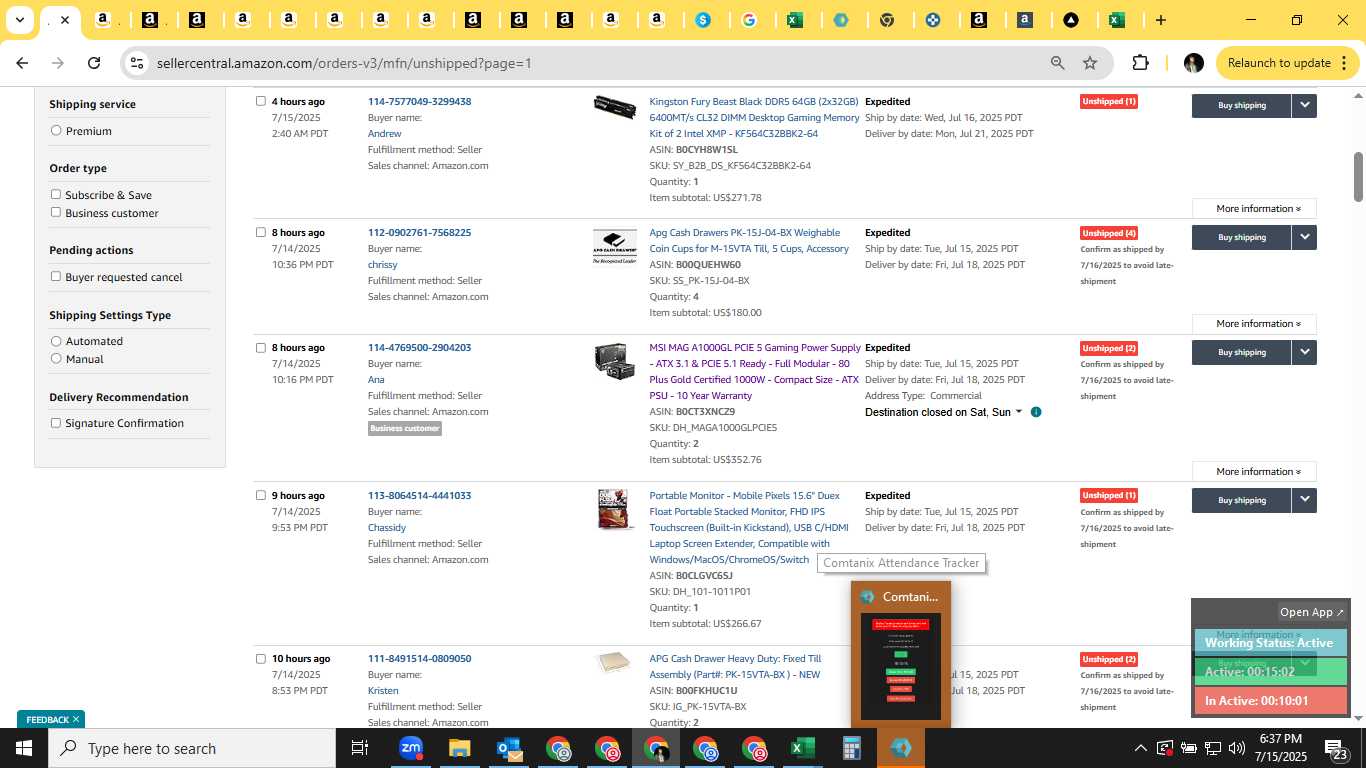This screenshot has height=768, width=1366.
Task: Expand Destination closed on Sat, Sun dropdown
Action: (944, 412)
